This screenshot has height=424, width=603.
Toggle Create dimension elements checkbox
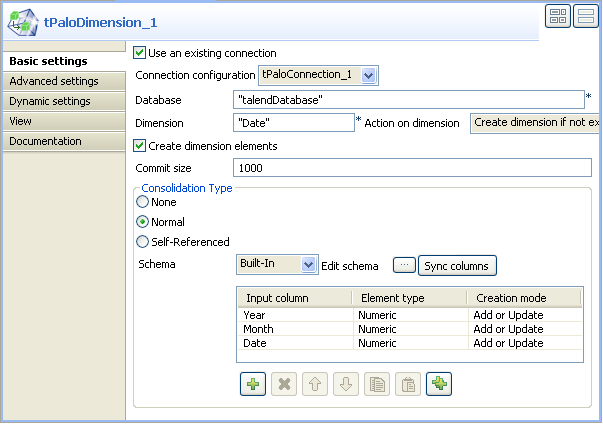pyautogui.click(x=140, y=146)
